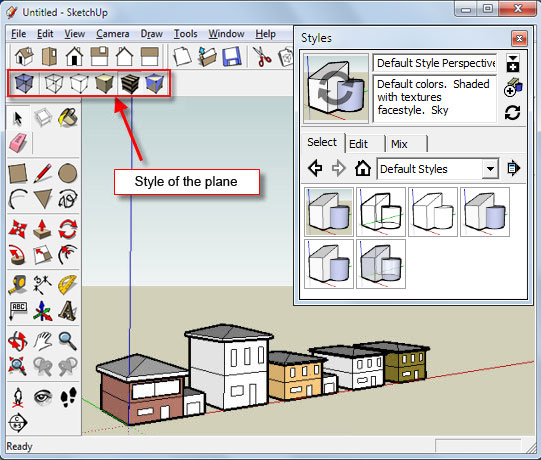Viewport: 541px width, 460px height.
Task: Pick the Text label ABC tool
Action: point(18,311)
